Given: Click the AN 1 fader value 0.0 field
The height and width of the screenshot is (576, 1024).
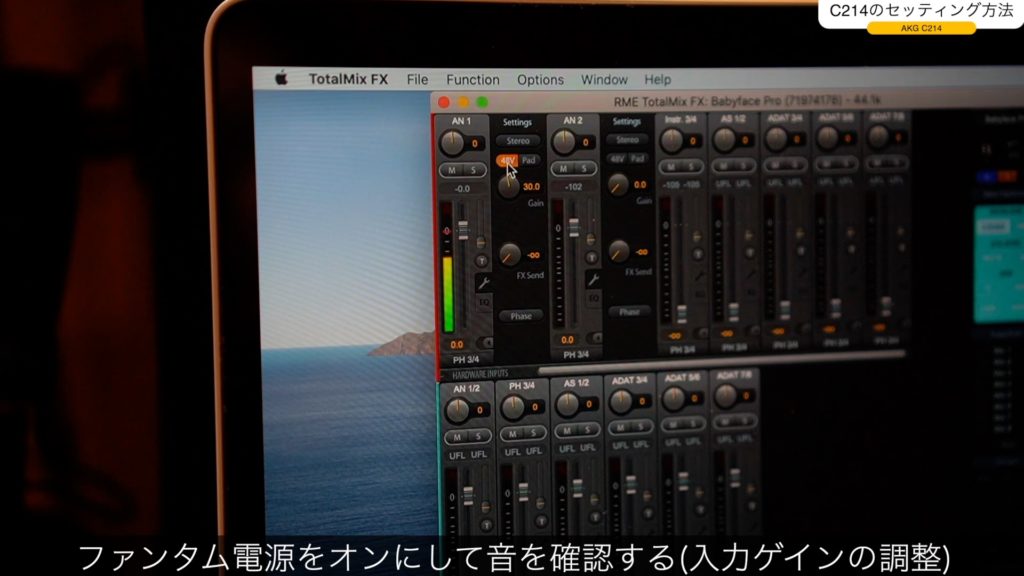Looking at the screenshot, I should click(x=456, y=344).
